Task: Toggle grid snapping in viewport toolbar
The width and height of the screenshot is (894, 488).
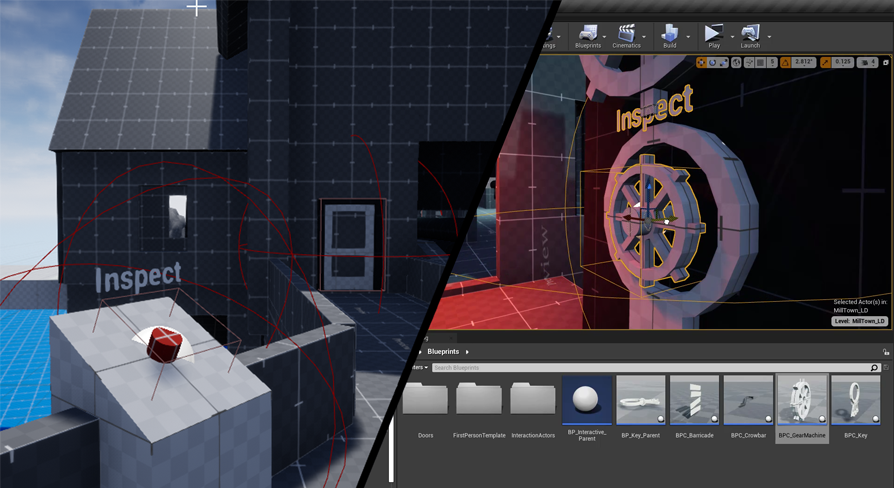Action: pyautogui.click(x=760, y=63)
